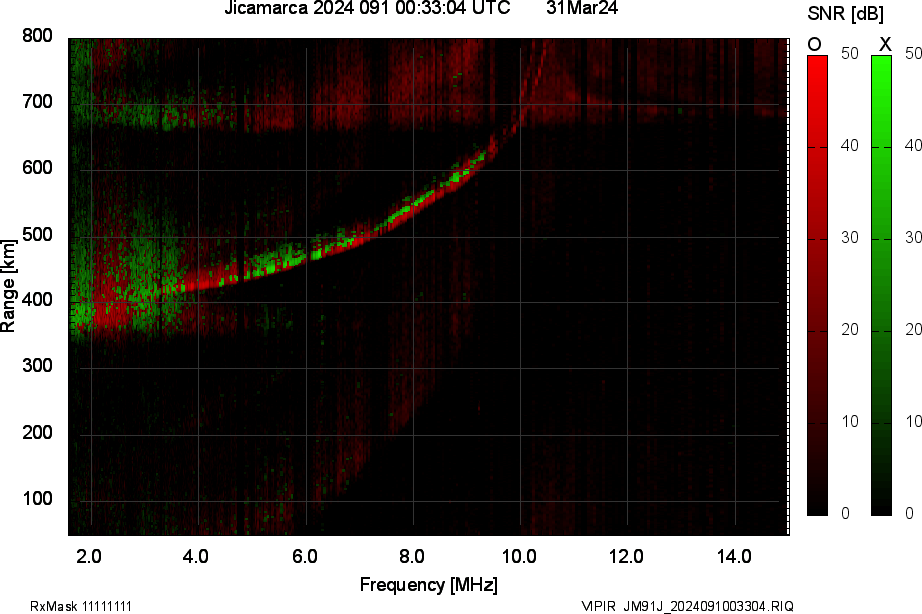Select the RxMask 11111111 indicator

(80, 605)
